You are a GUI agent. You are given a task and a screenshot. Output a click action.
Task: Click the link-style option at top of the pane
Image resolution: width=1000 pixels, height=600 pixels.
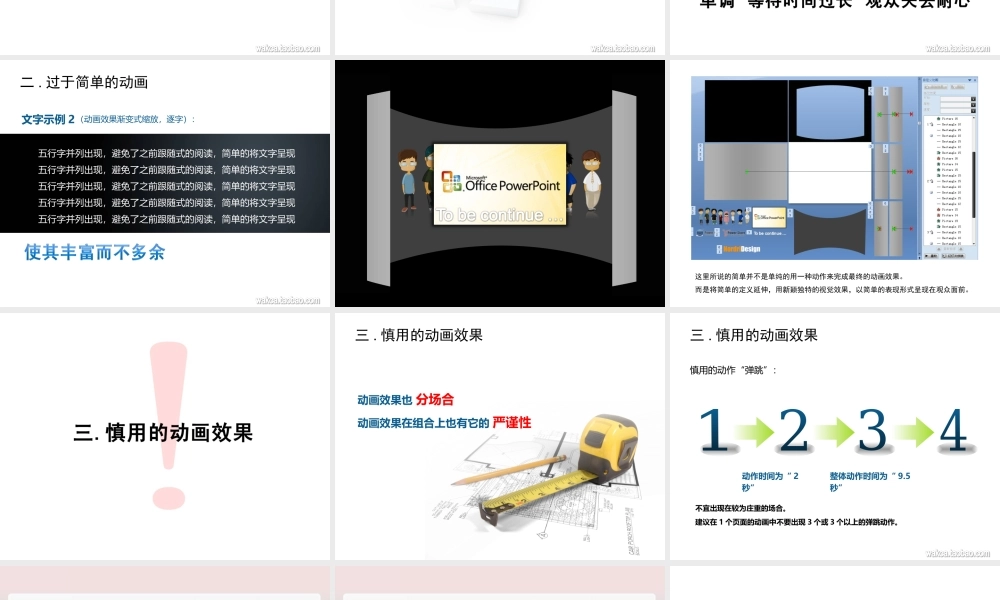(x=935, y=87)
